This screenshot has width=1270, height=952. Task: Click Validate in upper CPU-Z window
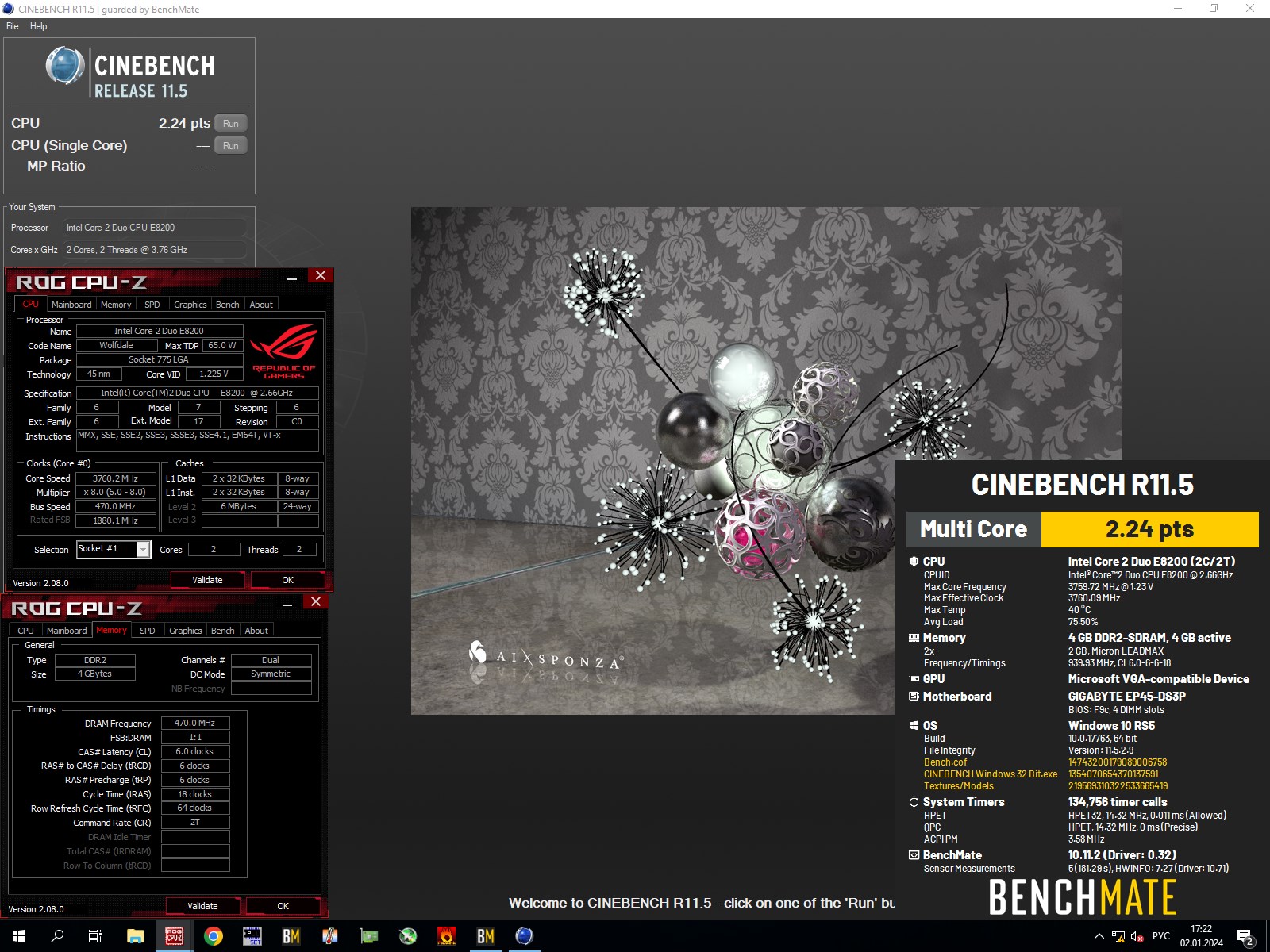[208, 580]
